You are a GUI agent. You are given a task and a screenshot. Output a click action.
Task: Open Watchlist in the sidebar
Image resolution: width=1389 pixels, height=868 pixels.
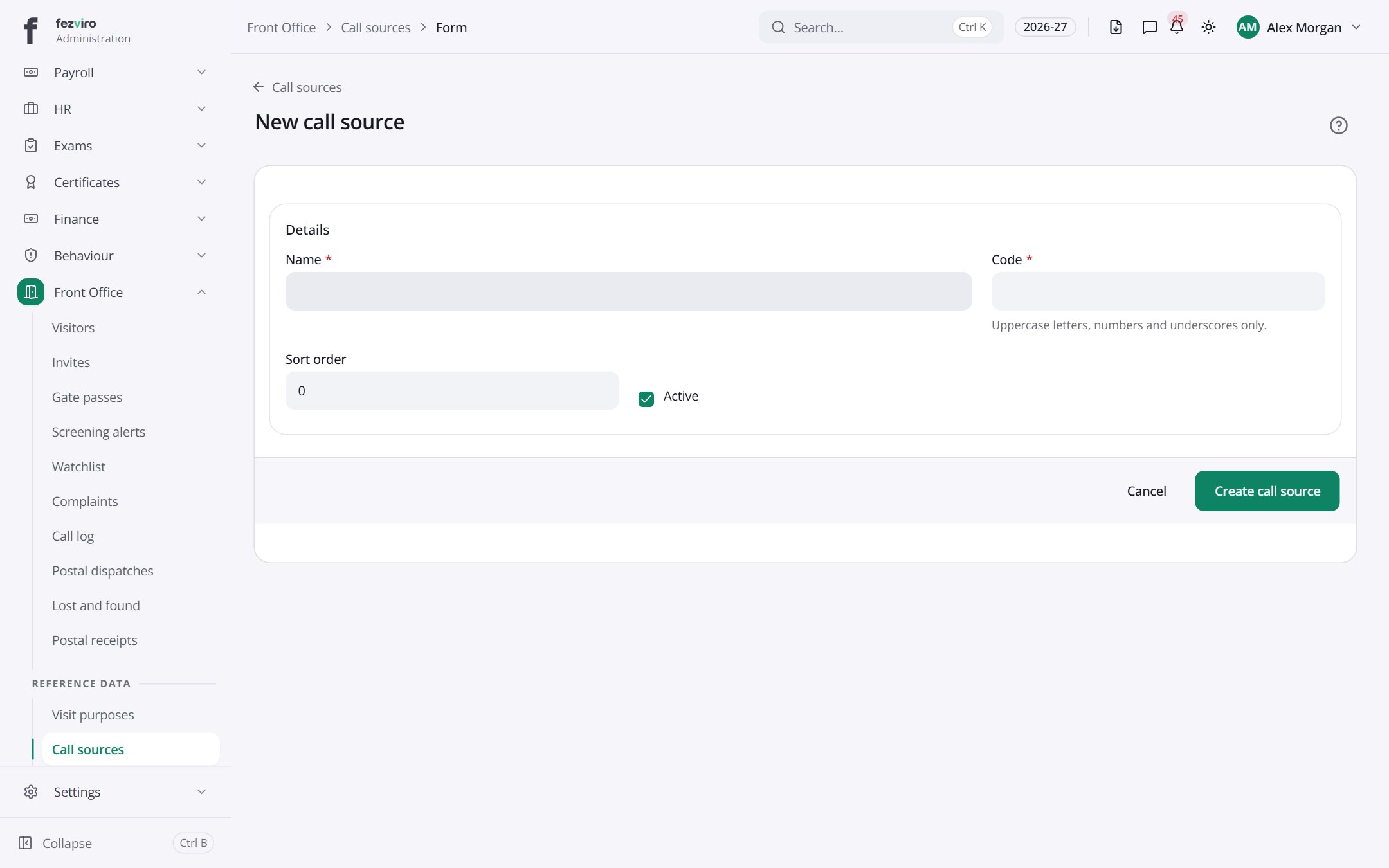78,467
